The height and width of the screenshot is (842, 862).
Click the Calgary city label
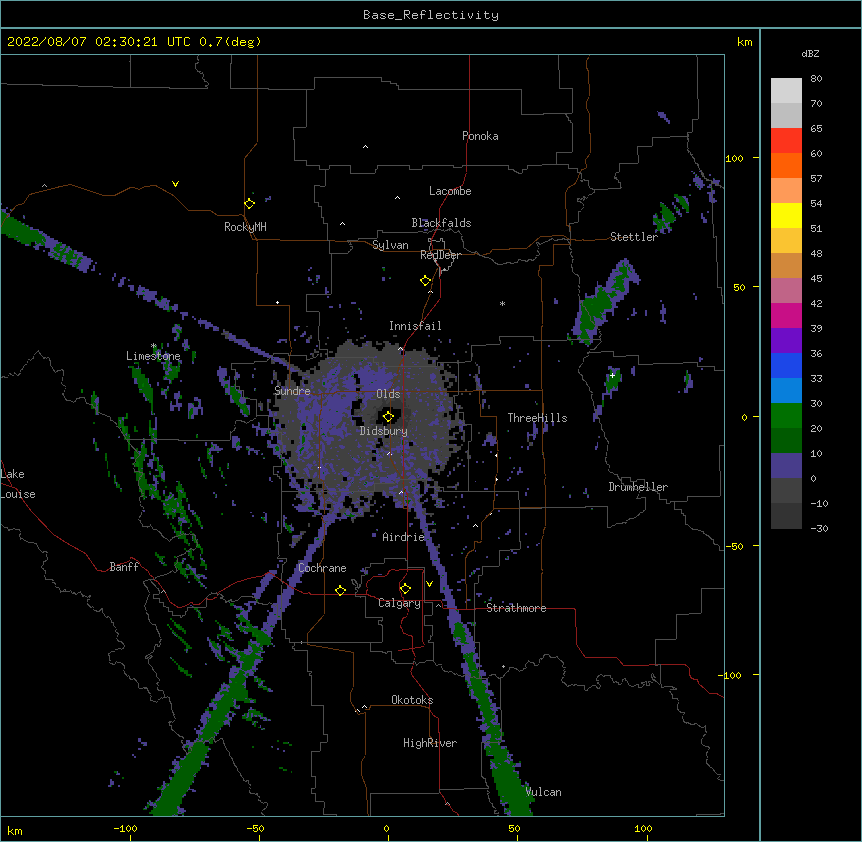pos(400,603)
